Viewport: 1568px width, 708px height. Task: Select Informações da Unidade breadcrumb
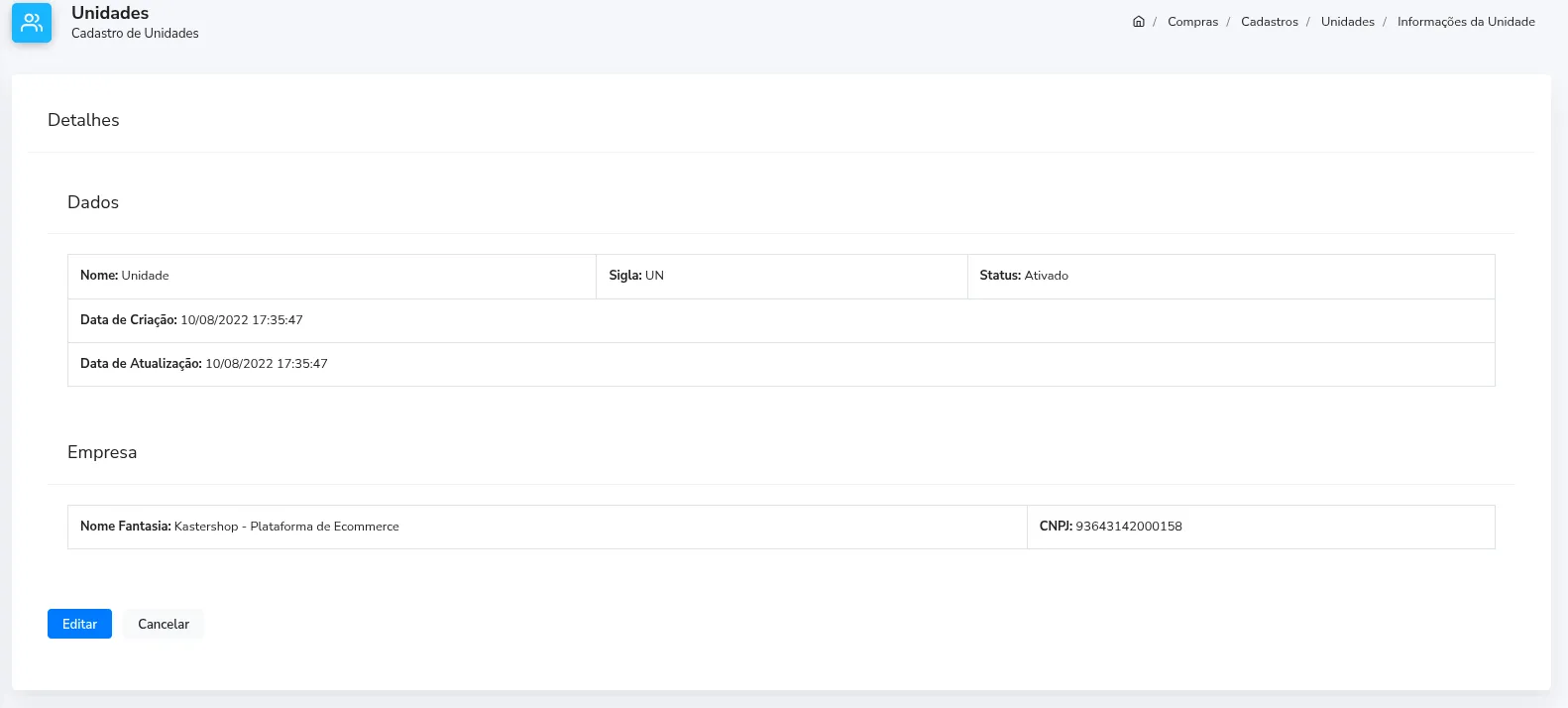(x=1466, y=22)
